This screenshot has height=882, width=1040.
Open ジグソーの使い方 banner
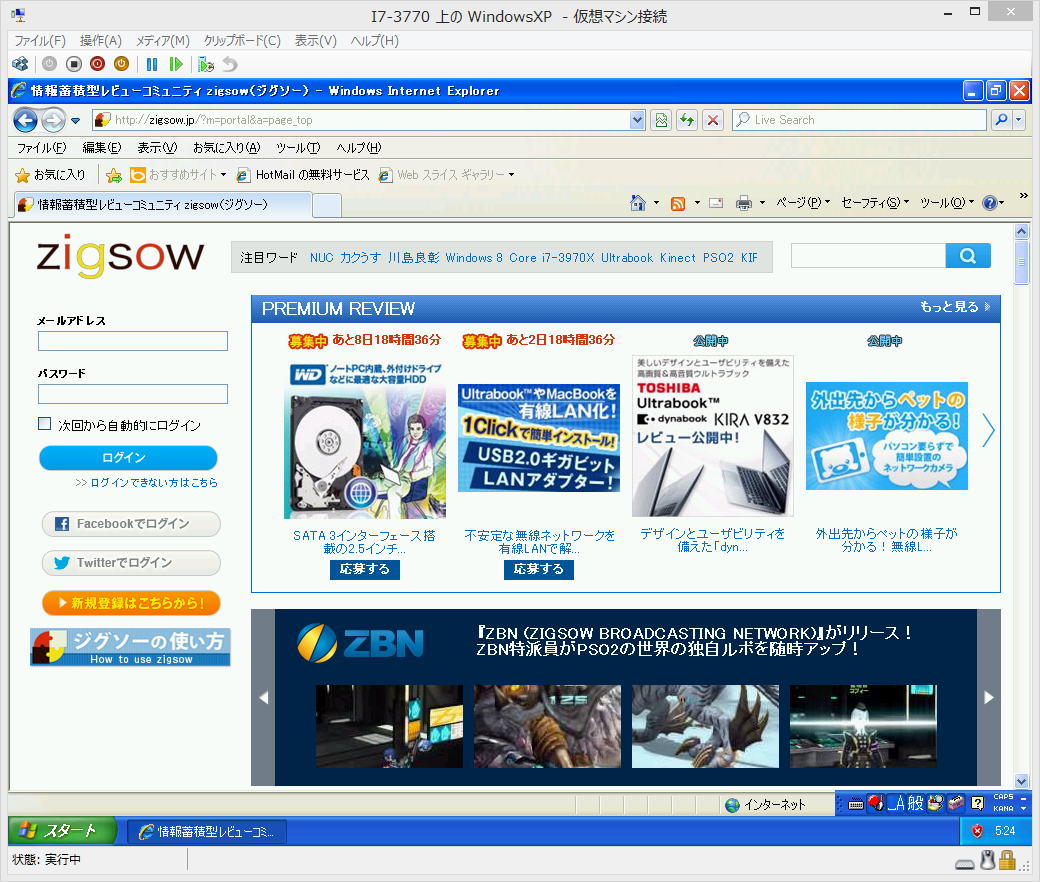point(130,647)
